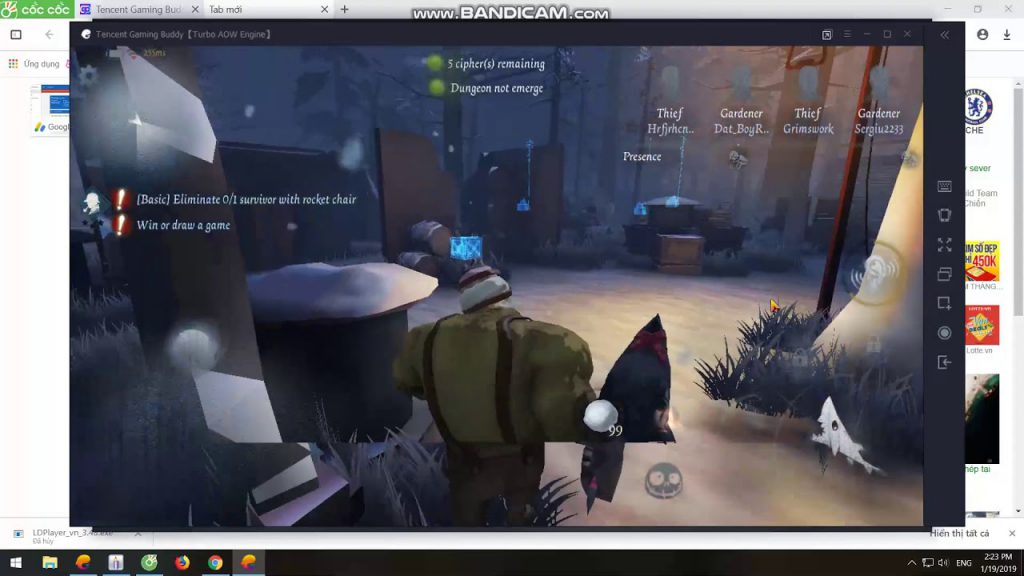
Task: Click the screenshot capture icon in sidebar
Action: click(x=944, y=303)
